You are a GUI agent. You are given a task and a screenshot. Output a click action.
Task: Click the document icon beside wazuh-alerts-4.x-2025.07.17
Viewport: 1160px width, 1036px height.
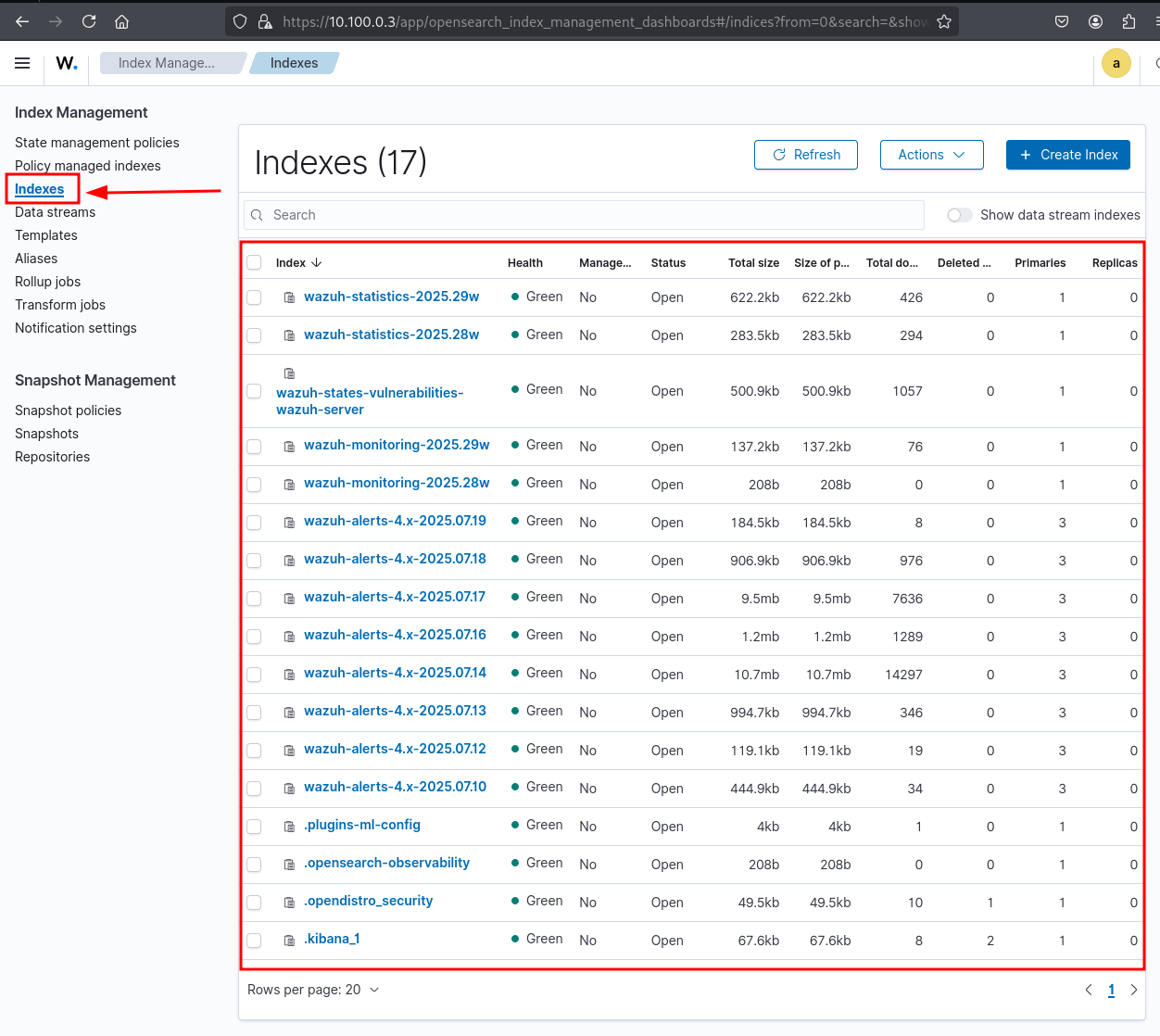coord(289,599)
